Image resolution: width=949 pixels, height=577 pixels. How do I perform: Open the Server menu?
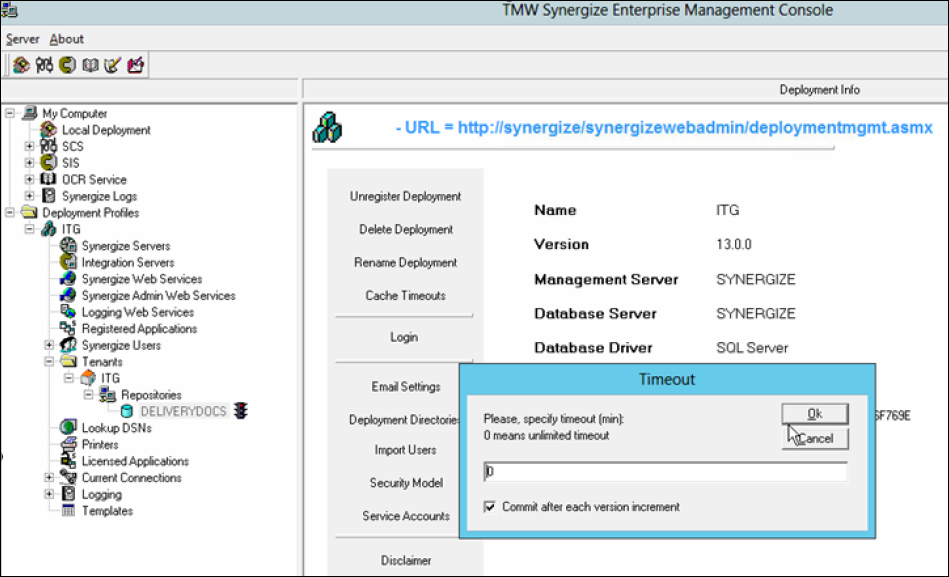click(22, 39)
